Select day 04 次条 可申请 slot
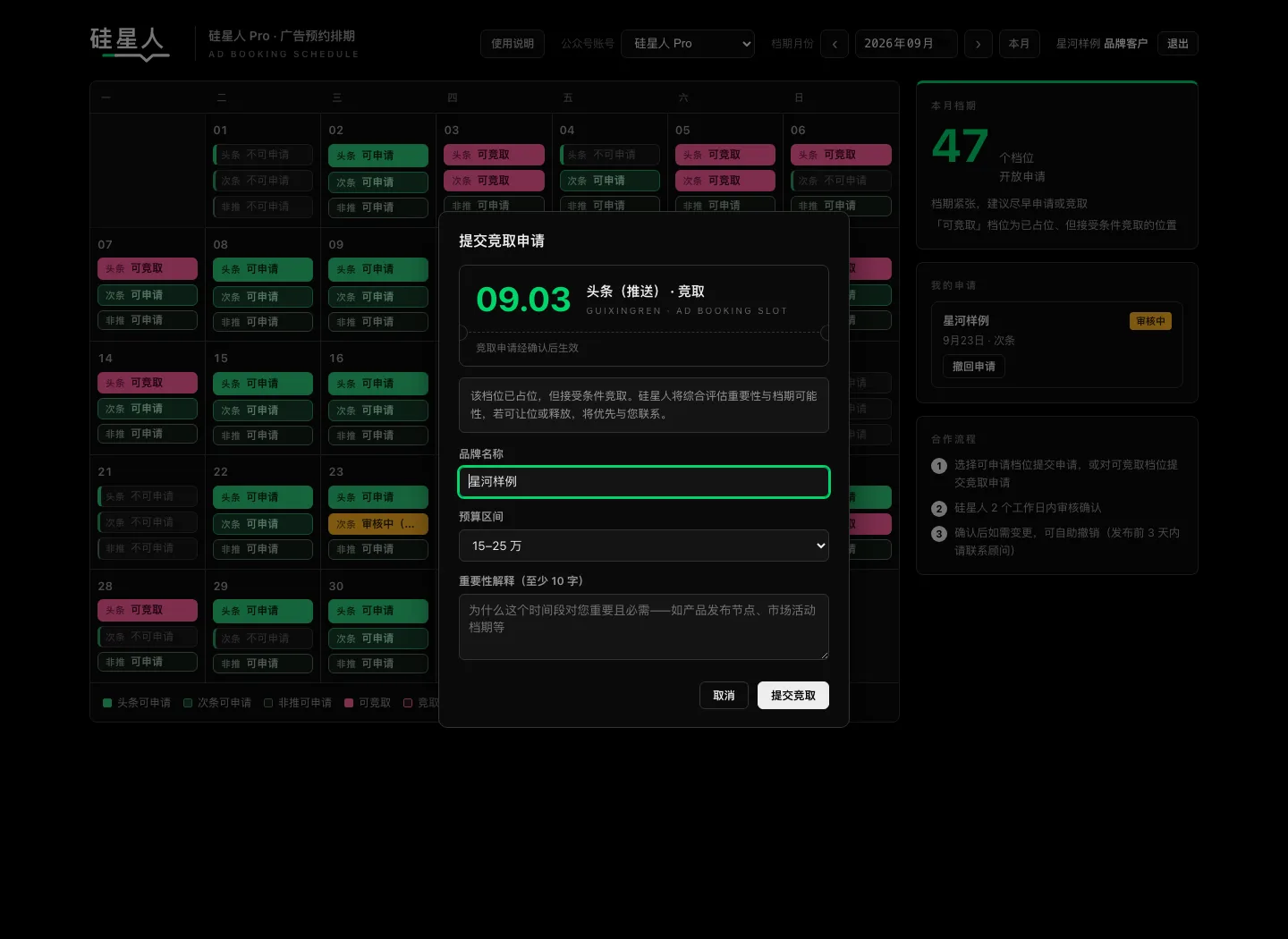Image resolution: width=1288 pixels, height=939 pixels. [x=609, y=181]
